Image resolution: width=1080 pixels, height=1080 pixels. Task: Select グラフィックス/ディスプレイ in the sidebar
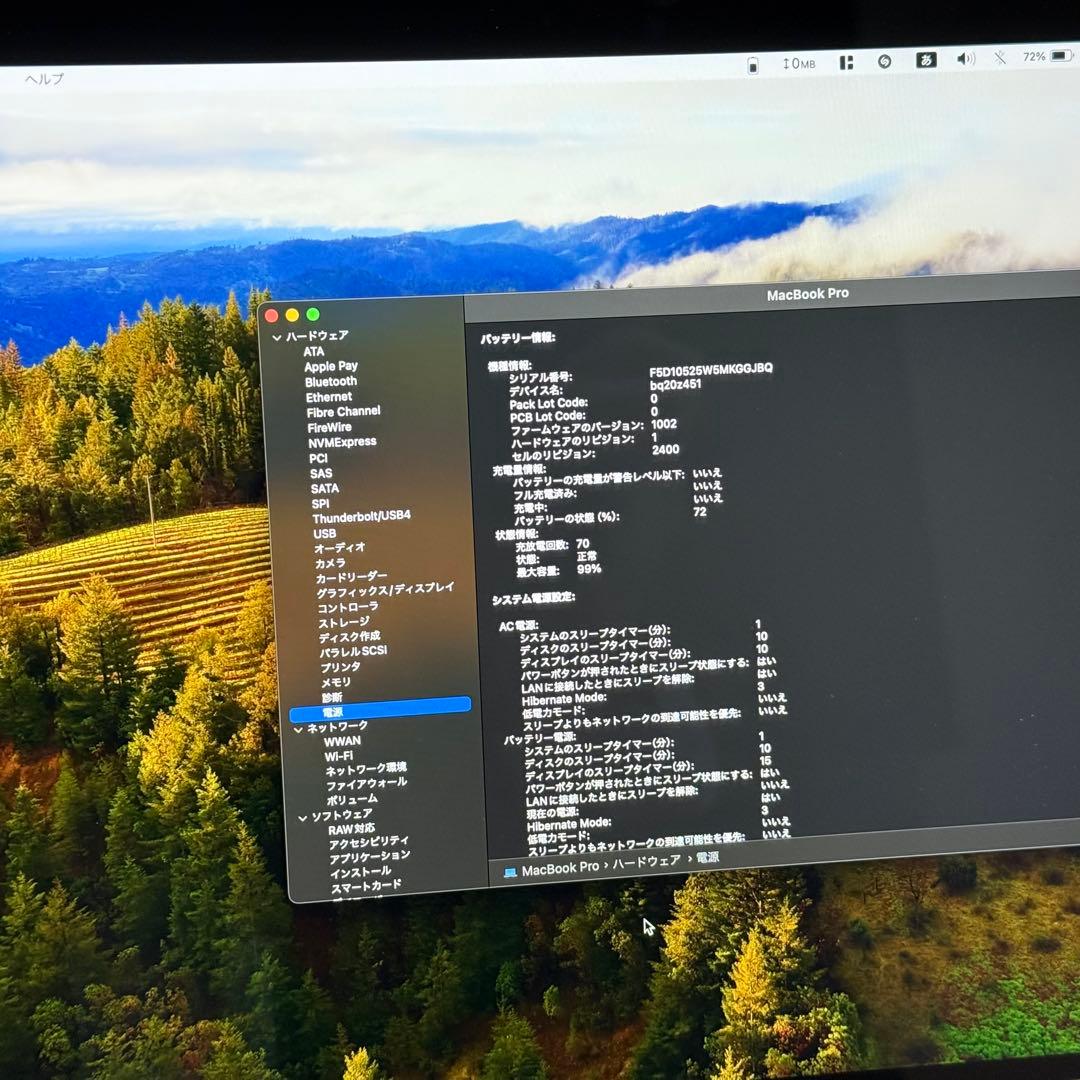[x=385, y=590]
